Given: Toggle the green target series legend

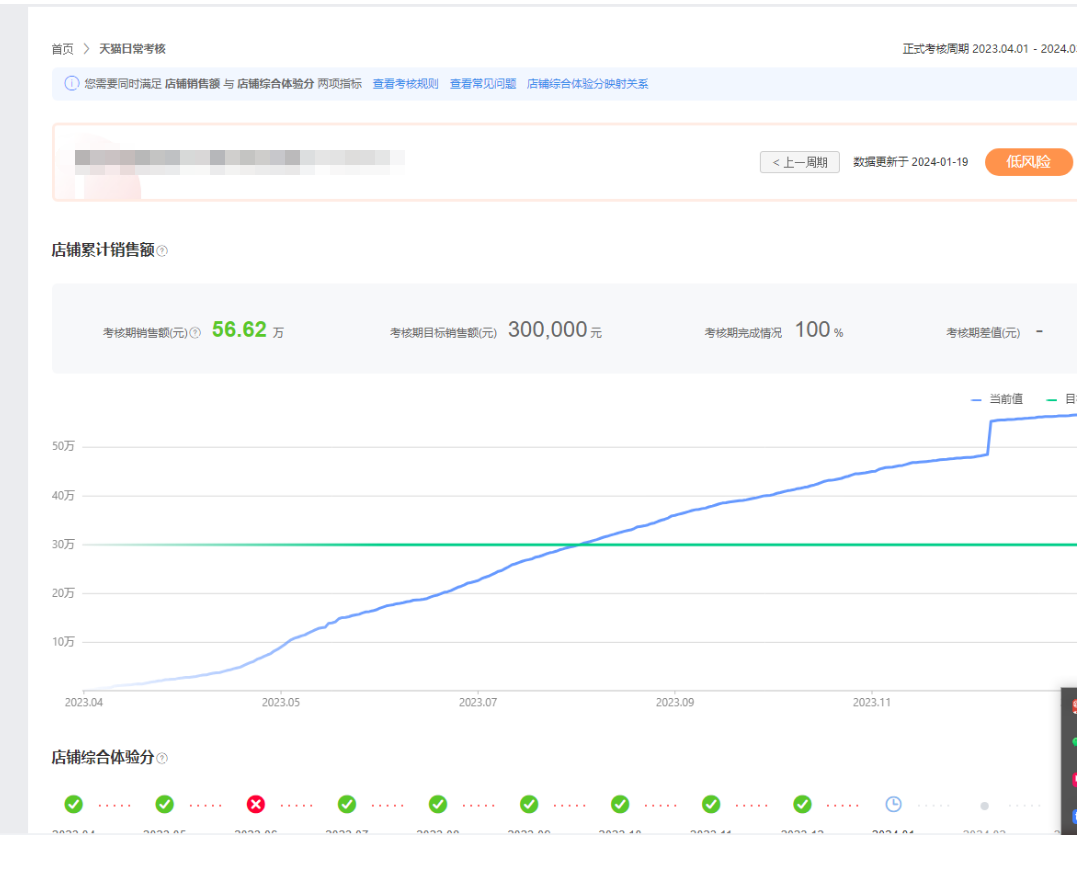Looking at the screenshot, I should (1060, 399).
